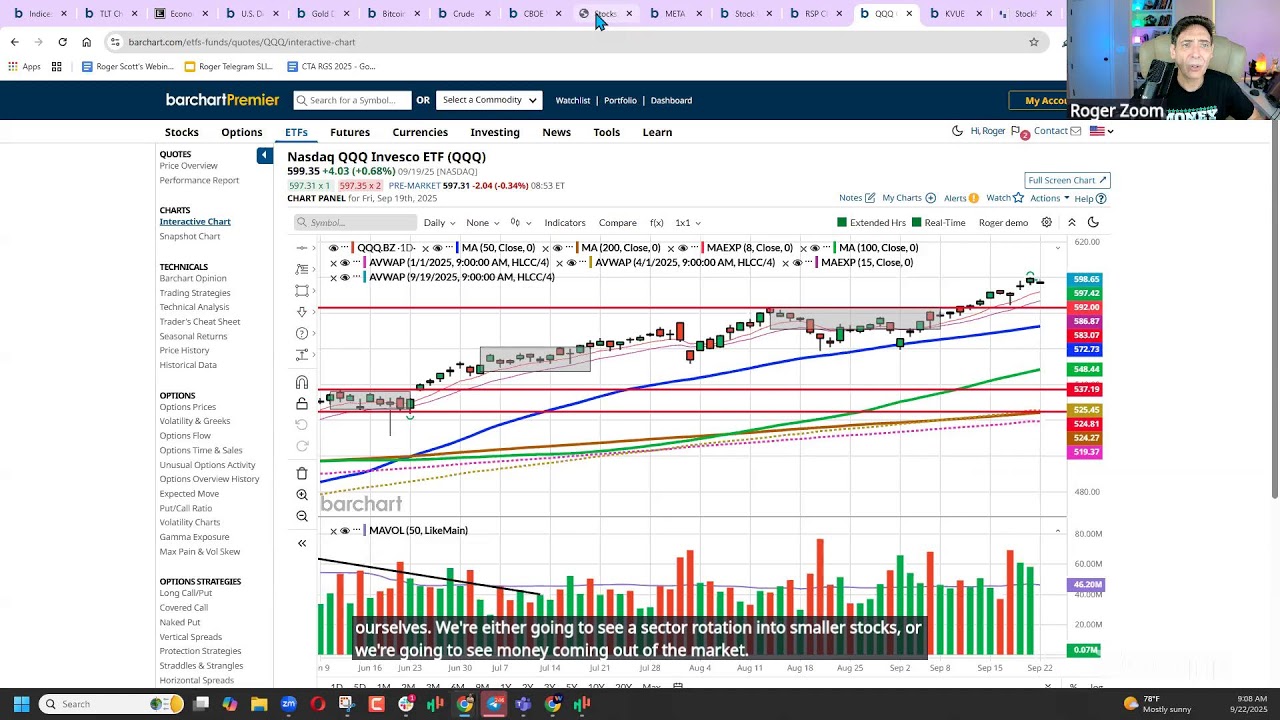Hide the MA (50, Close, 0) indicator

click(437, 248)
